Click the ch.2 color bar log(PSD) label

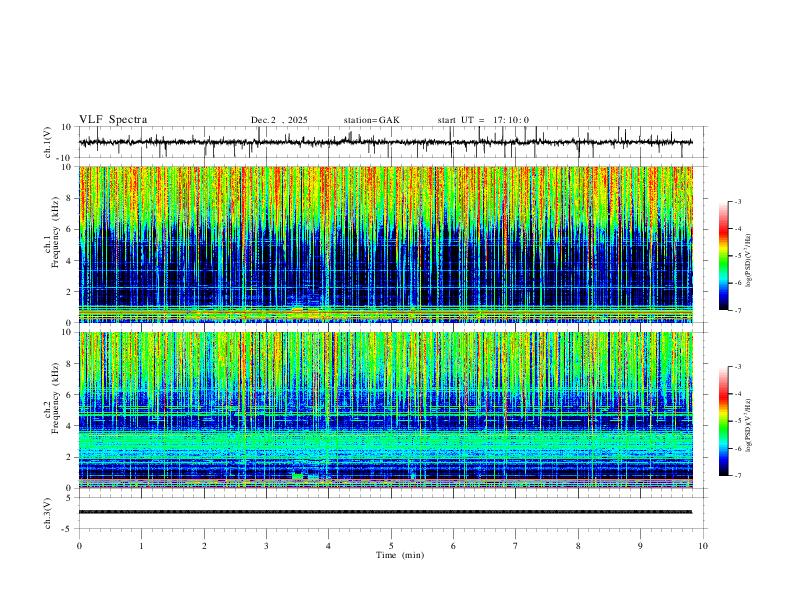click(748, 426)
